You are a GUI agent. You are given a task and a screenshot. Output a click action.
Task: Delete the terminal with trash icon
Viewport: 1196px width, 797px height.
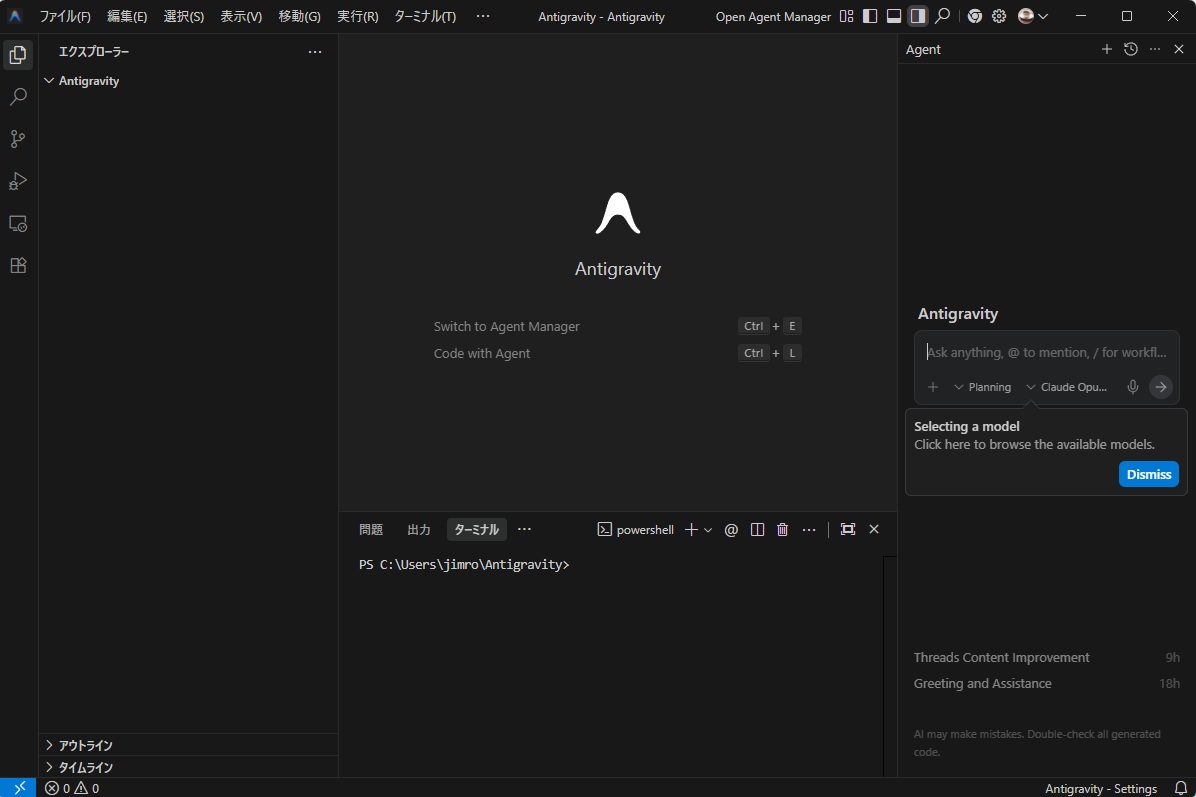pyautogui.click(x=783, y=530)
